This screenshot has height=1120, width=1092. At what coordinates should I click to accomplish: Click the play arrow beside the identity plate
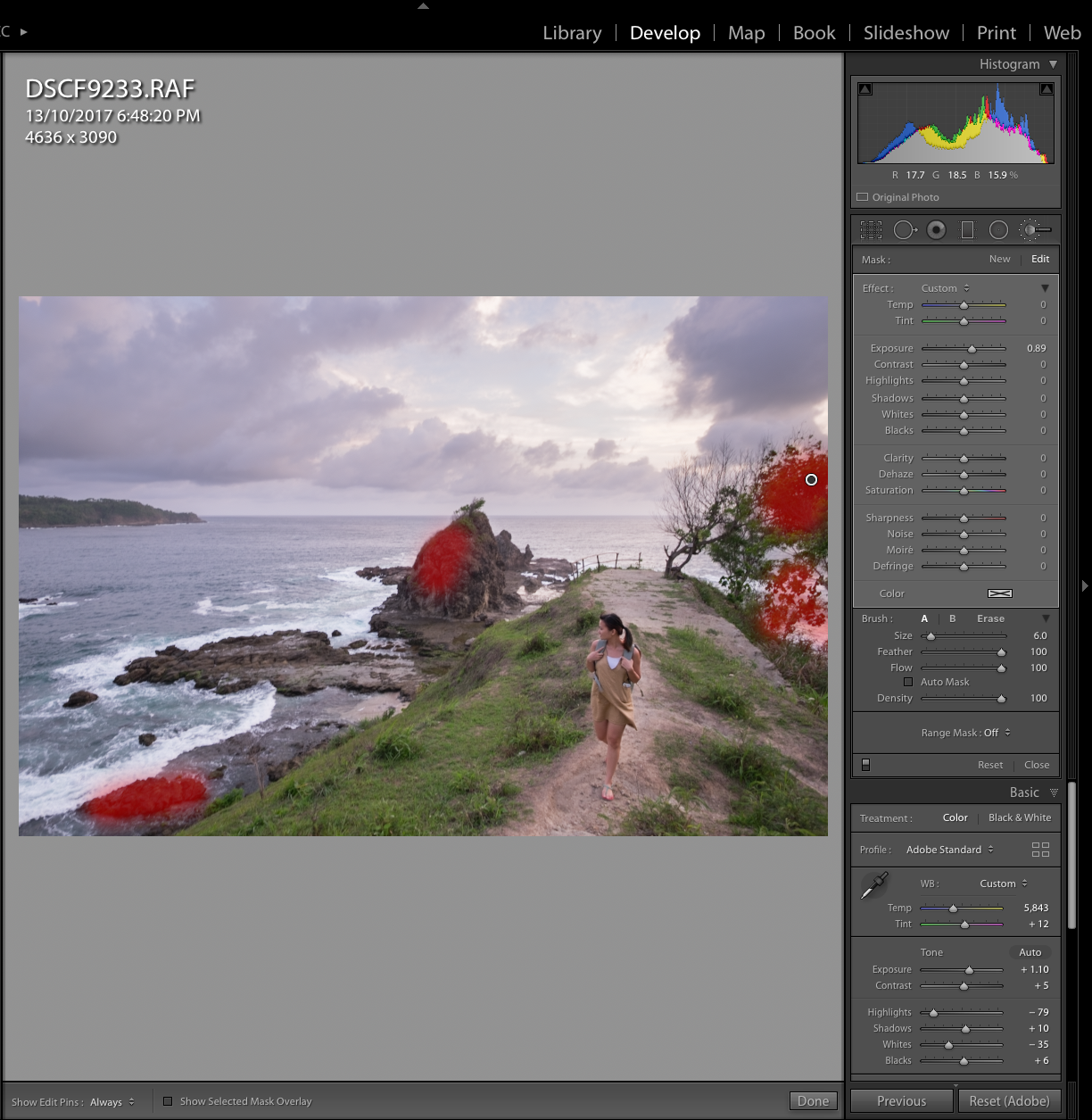pos(24,32)
